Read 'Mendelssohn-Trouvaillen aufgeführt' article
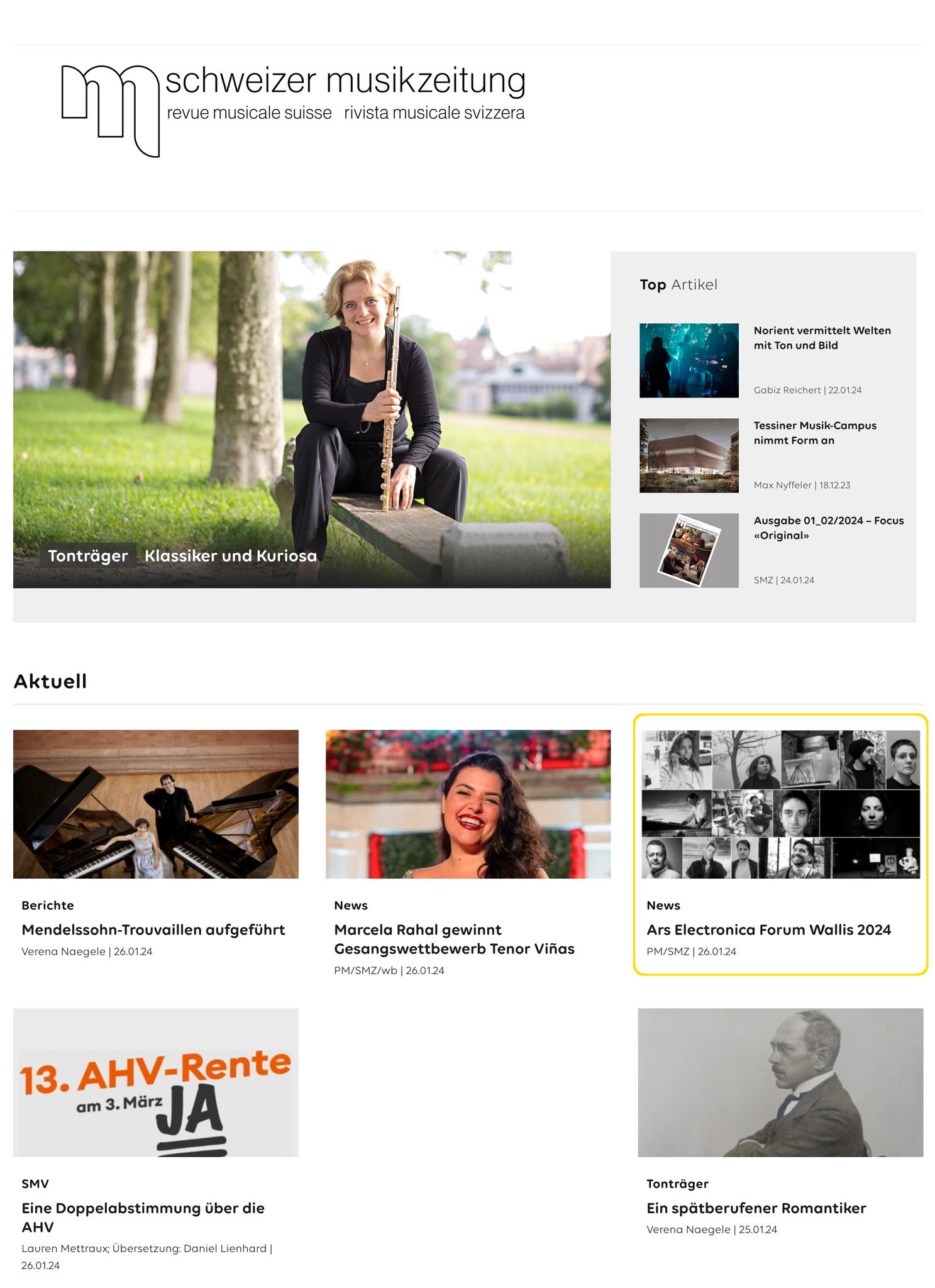Screen dimensions: 935x1288 click(153, 930)
